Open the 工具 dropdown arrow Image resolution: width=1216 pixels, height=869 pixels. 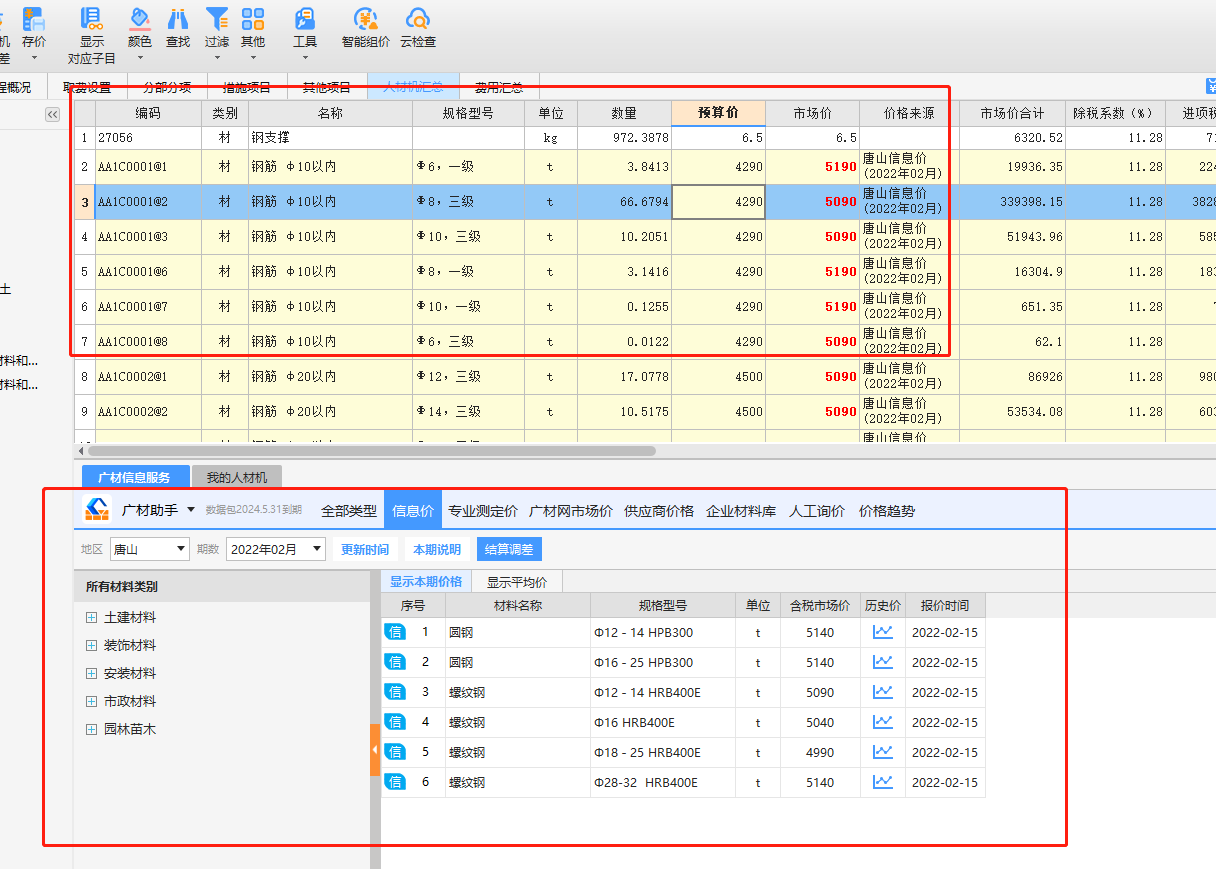[305, 58]
